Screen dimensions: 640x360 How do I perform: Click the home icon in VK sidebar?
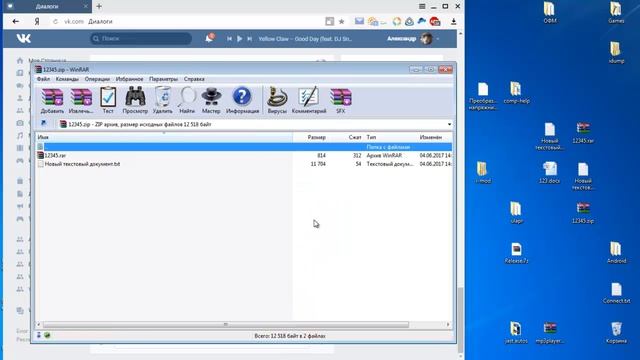[x=20, y=60]
